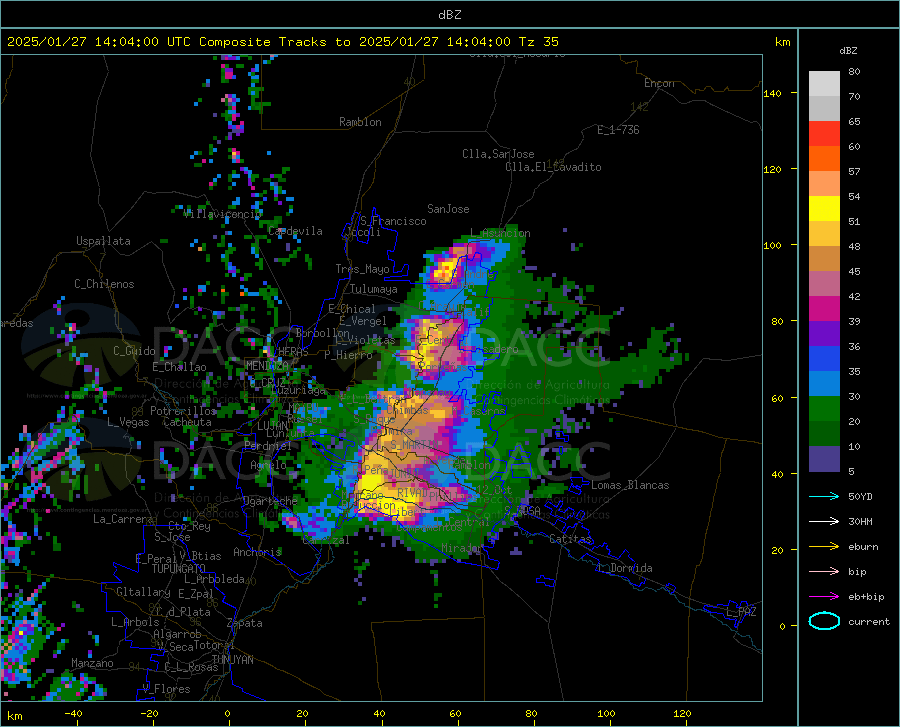Click the 'S_Francisco' map label
The width and height of the screenshot is (900, 727).
coord(393,221)
